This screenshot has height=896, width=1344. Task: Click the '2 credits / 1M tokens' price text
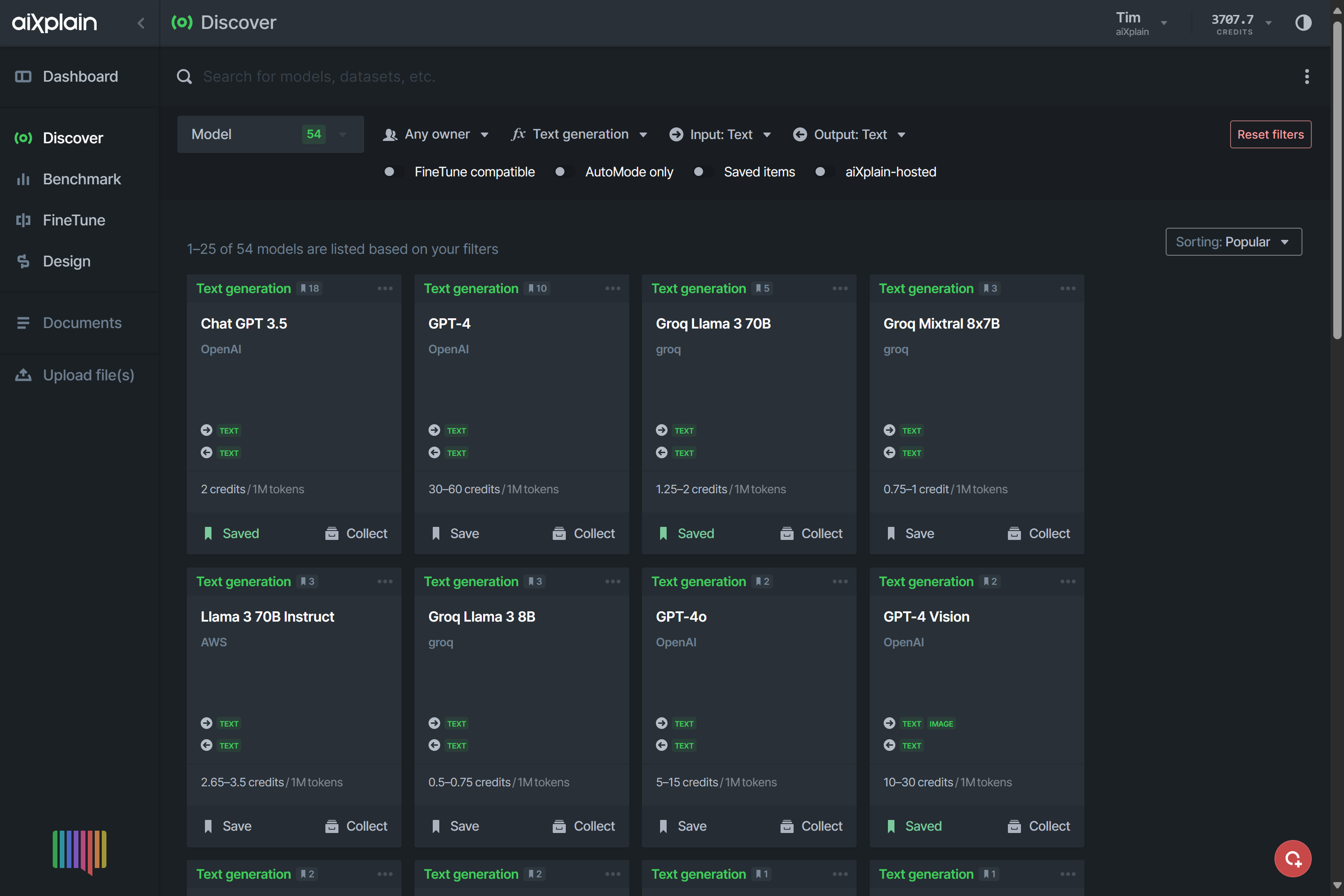click(252, 490)
